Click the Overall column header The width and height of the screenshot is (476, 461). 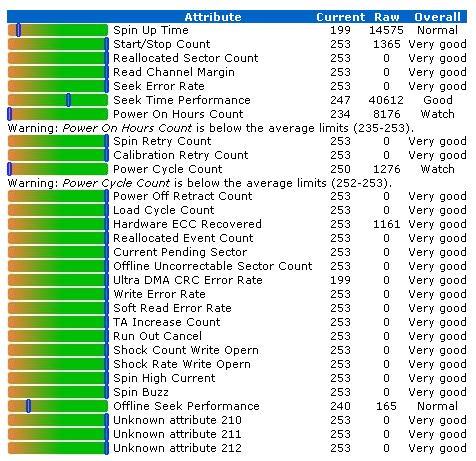click(437, 17)
